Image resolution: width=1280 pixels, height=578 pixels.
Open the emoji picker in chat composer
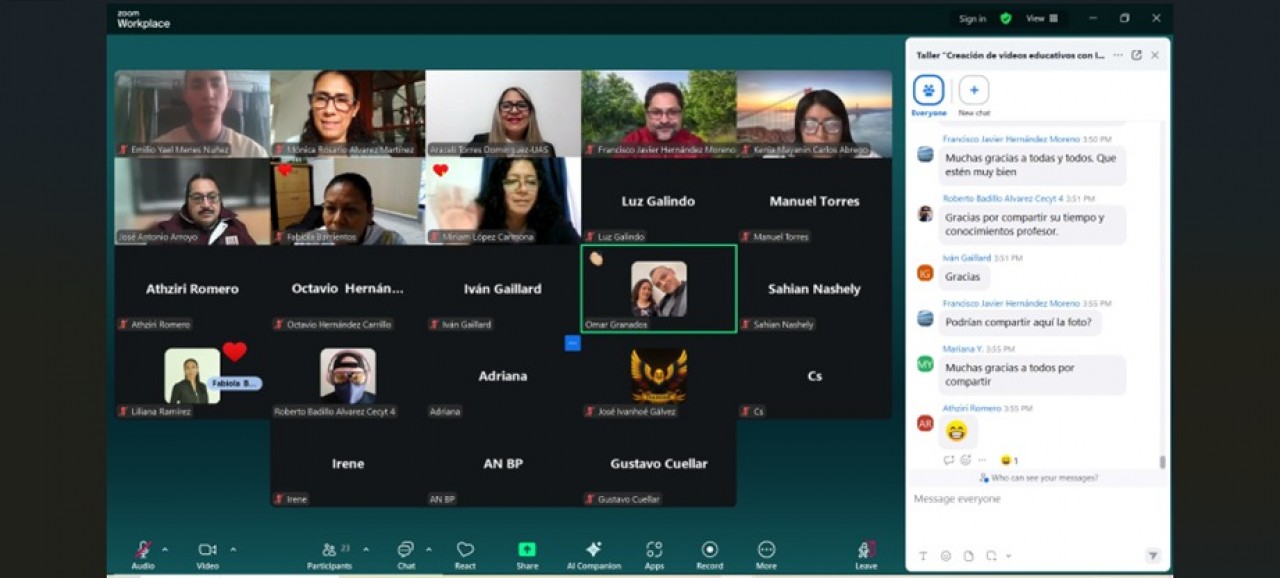coord(945,556)
